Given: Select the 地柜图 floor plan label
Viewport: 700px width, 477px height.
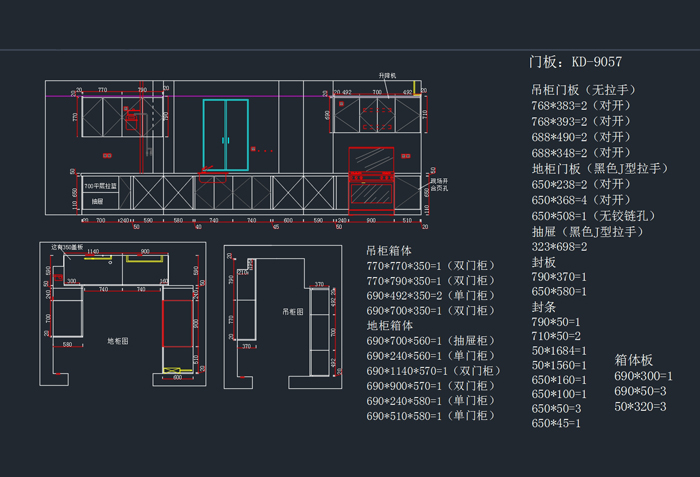Looking at the screenshot, I should click(119, 341).
